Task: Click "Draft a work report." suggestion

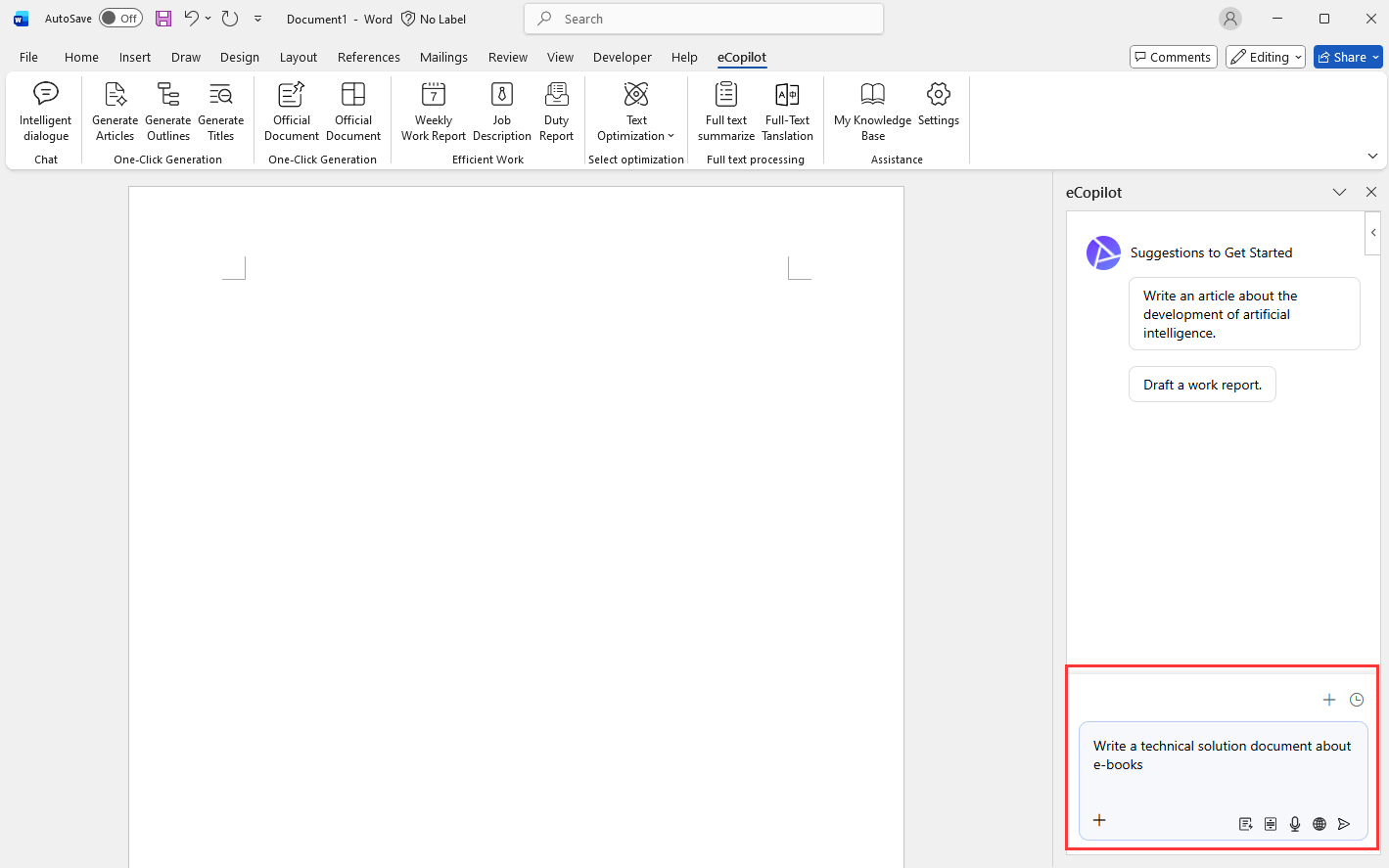Action: [1202, 385]
